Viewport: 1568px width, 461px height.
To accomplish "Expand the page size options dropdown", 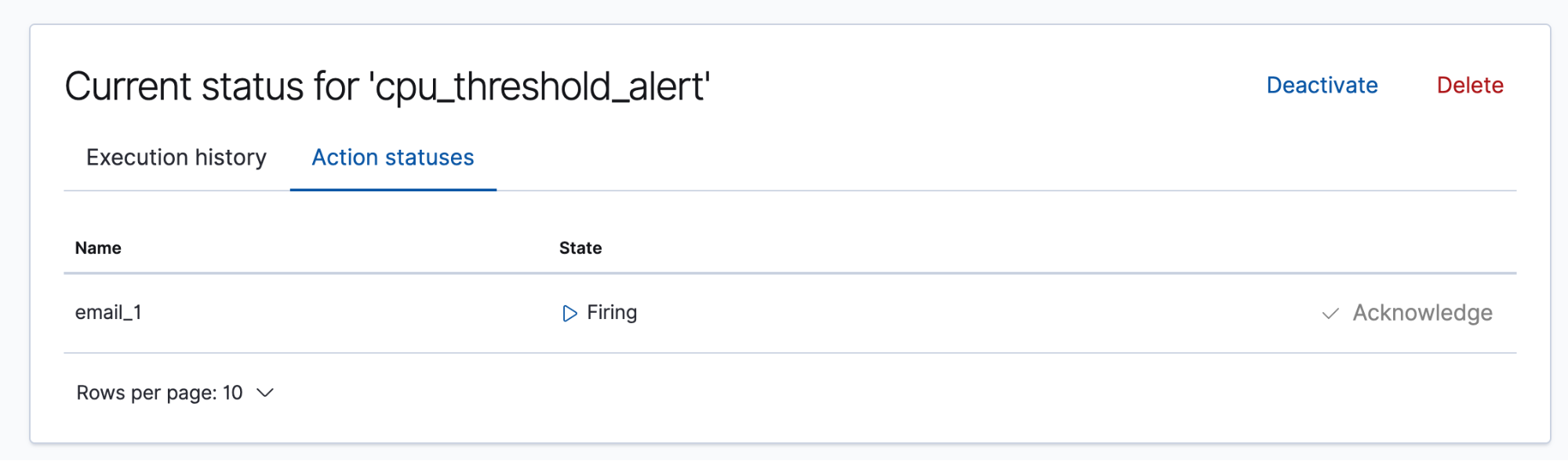I will tap(265, 393).
